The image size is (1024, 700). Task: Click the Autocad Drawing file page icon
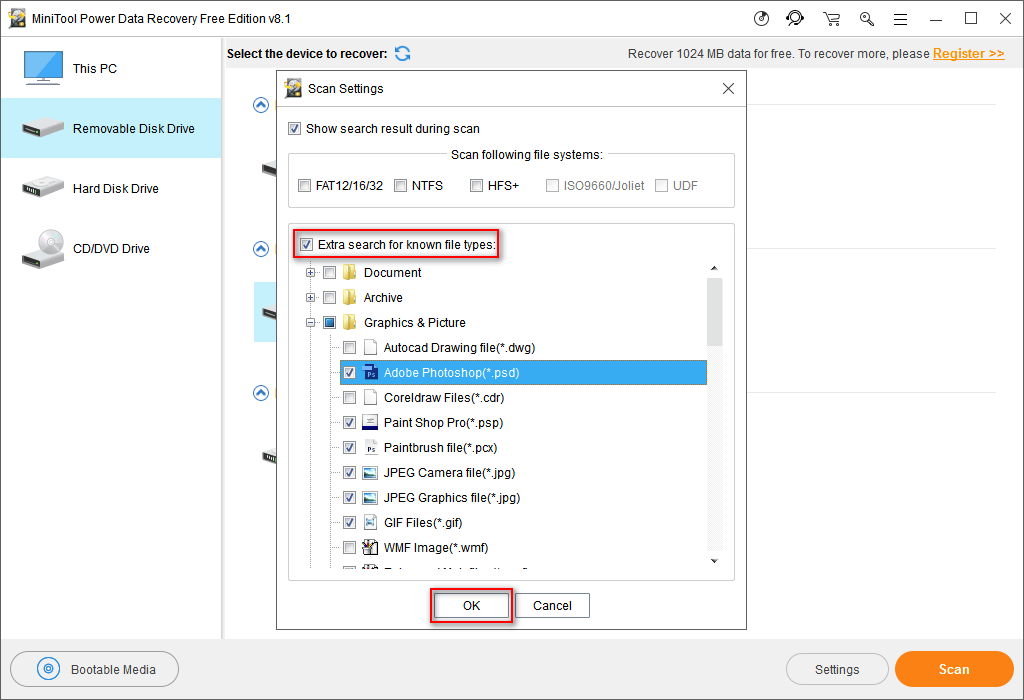coord(370,347)
